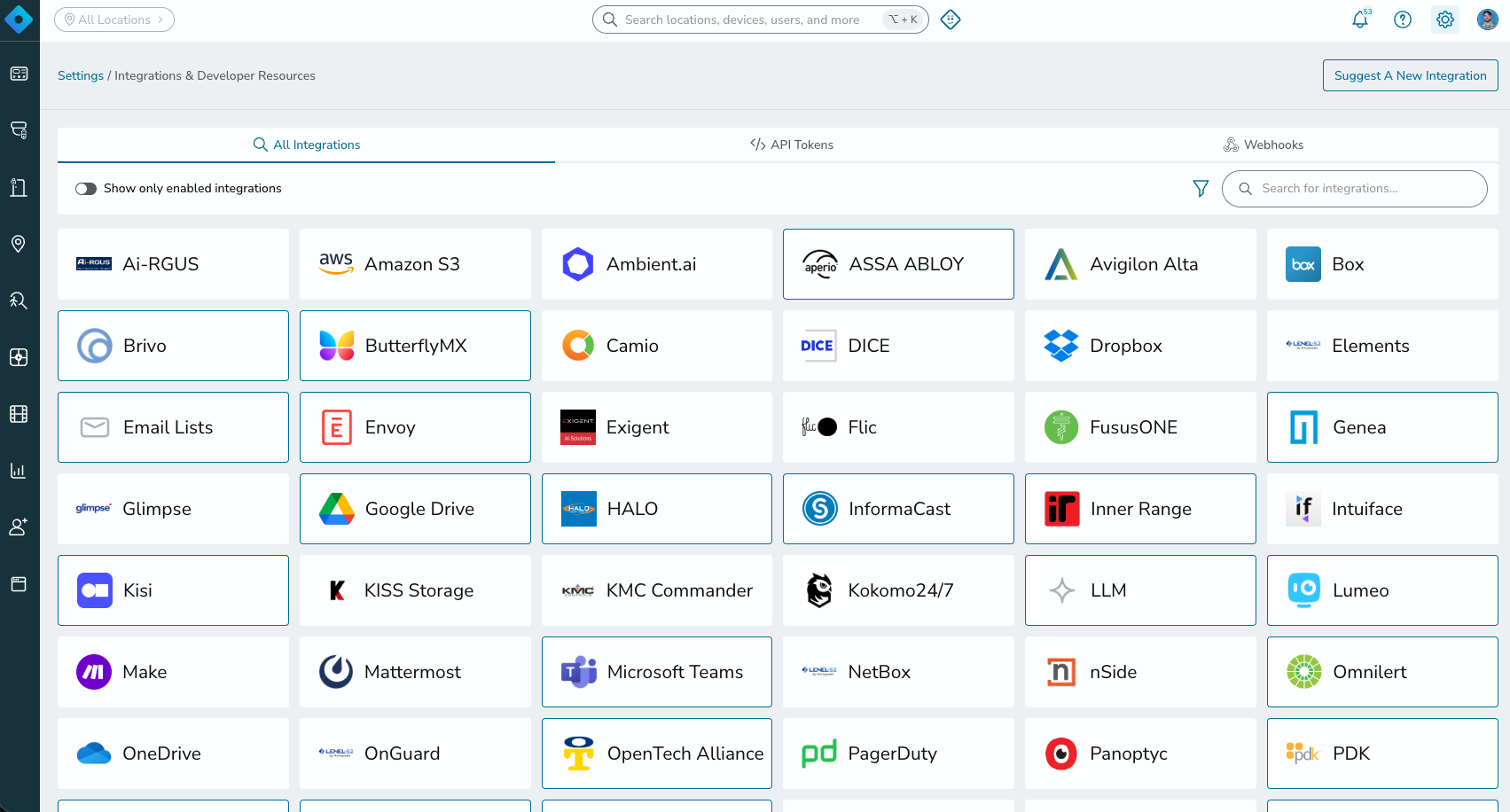Open the people search sidebar icon
Image resolution: width=1510 pixels, height=812 pixels.
(19, 301)
